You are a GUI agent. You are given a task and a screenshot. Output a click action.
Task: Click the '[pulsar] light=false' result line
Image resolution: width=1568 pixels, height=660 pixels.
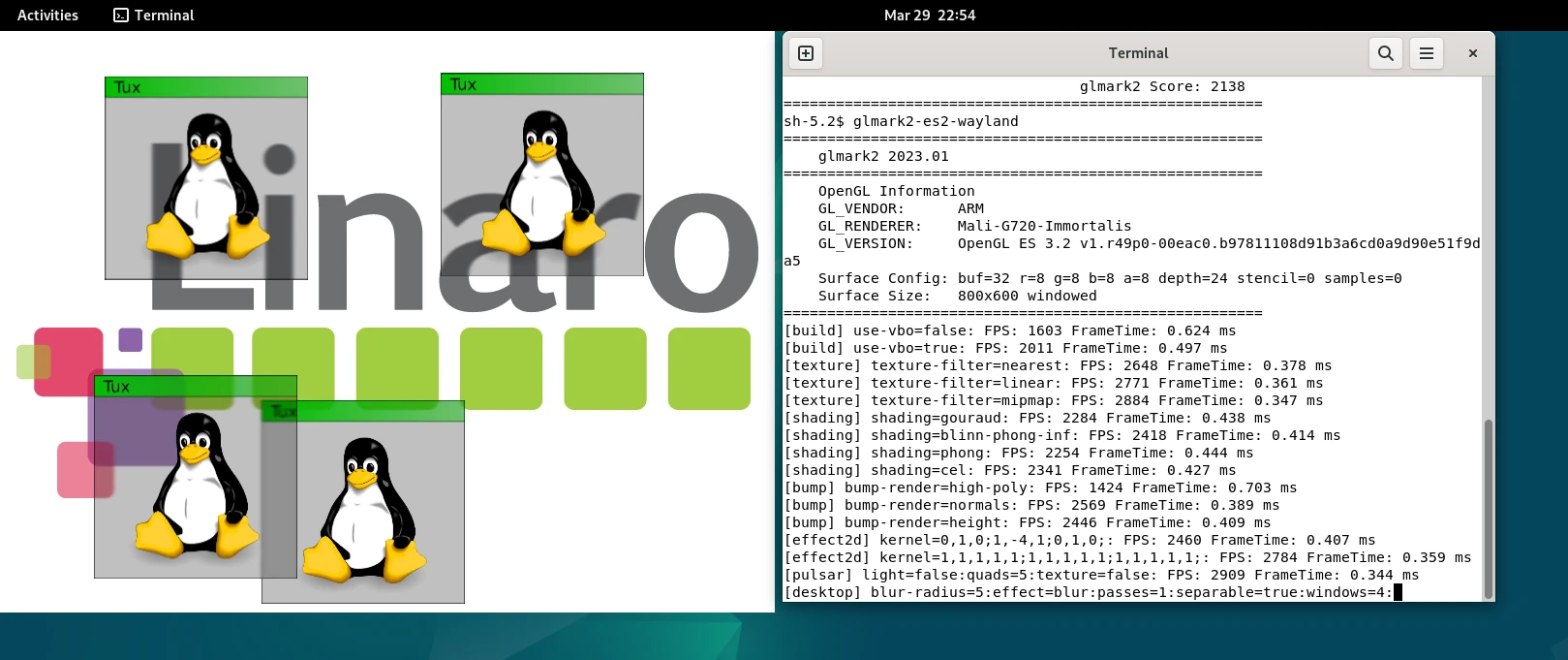1101,575
